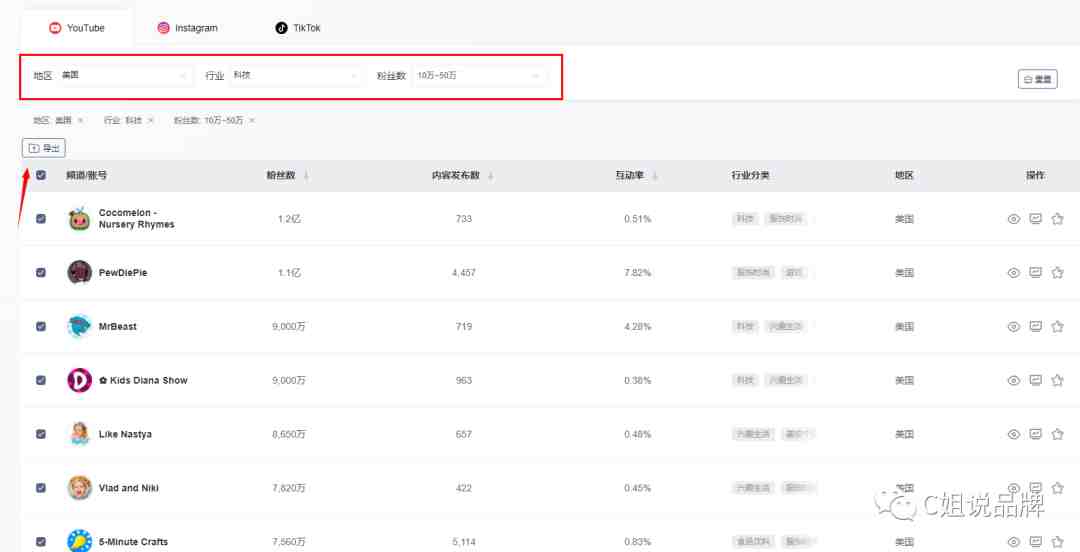Sort table by 粉丝数 arrow icon
The height and width of the screenshot is (552, 1080).
(x=306, y=176)
